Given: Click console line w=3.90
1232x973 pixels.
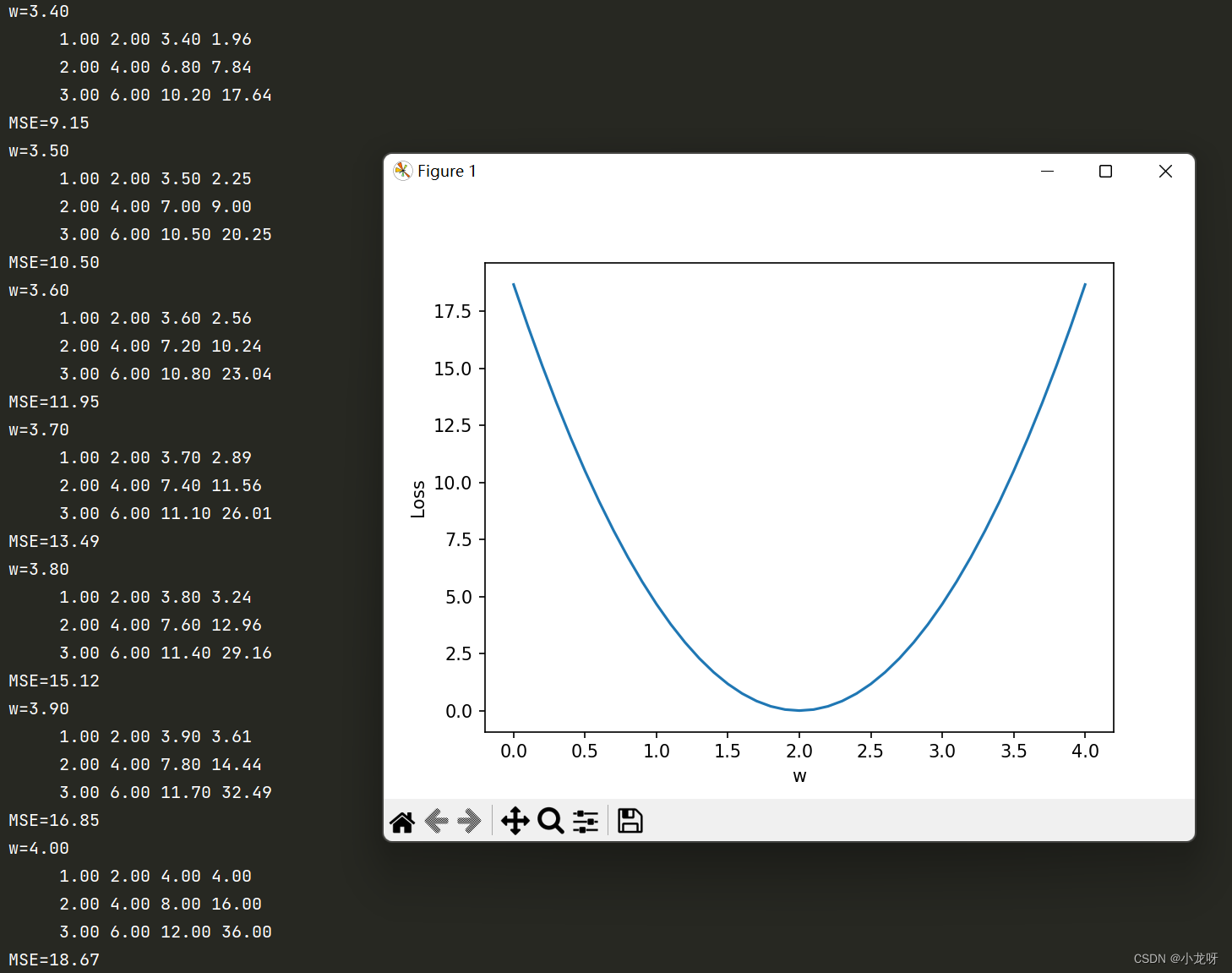Looking at the screenshot, I should (x=39, y=709).
